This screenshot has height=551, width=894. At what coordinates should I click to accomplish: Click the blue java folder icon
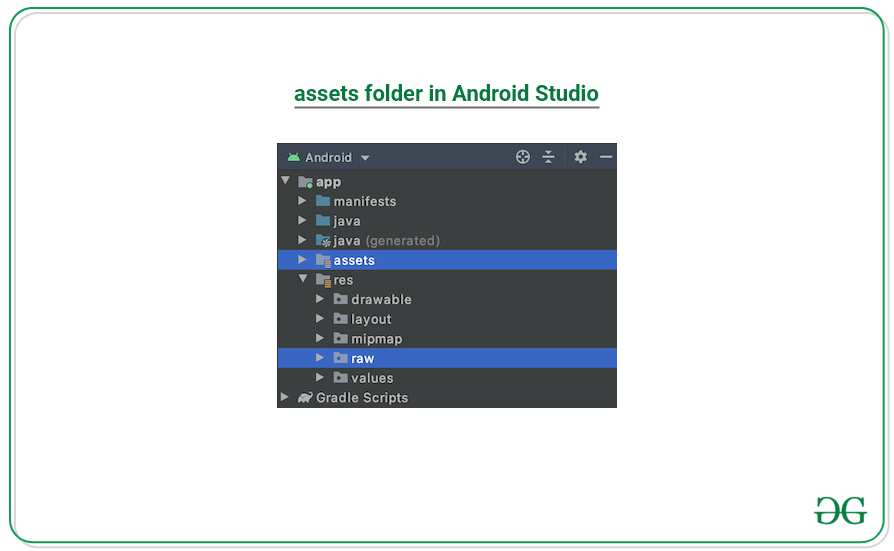tap(323, 220)
